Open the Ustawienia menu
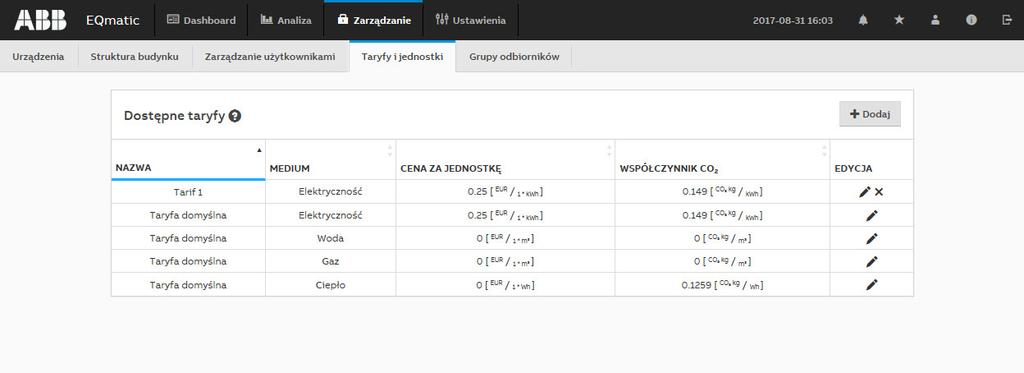The image size is (1024, 373). (x=470, y=20)
